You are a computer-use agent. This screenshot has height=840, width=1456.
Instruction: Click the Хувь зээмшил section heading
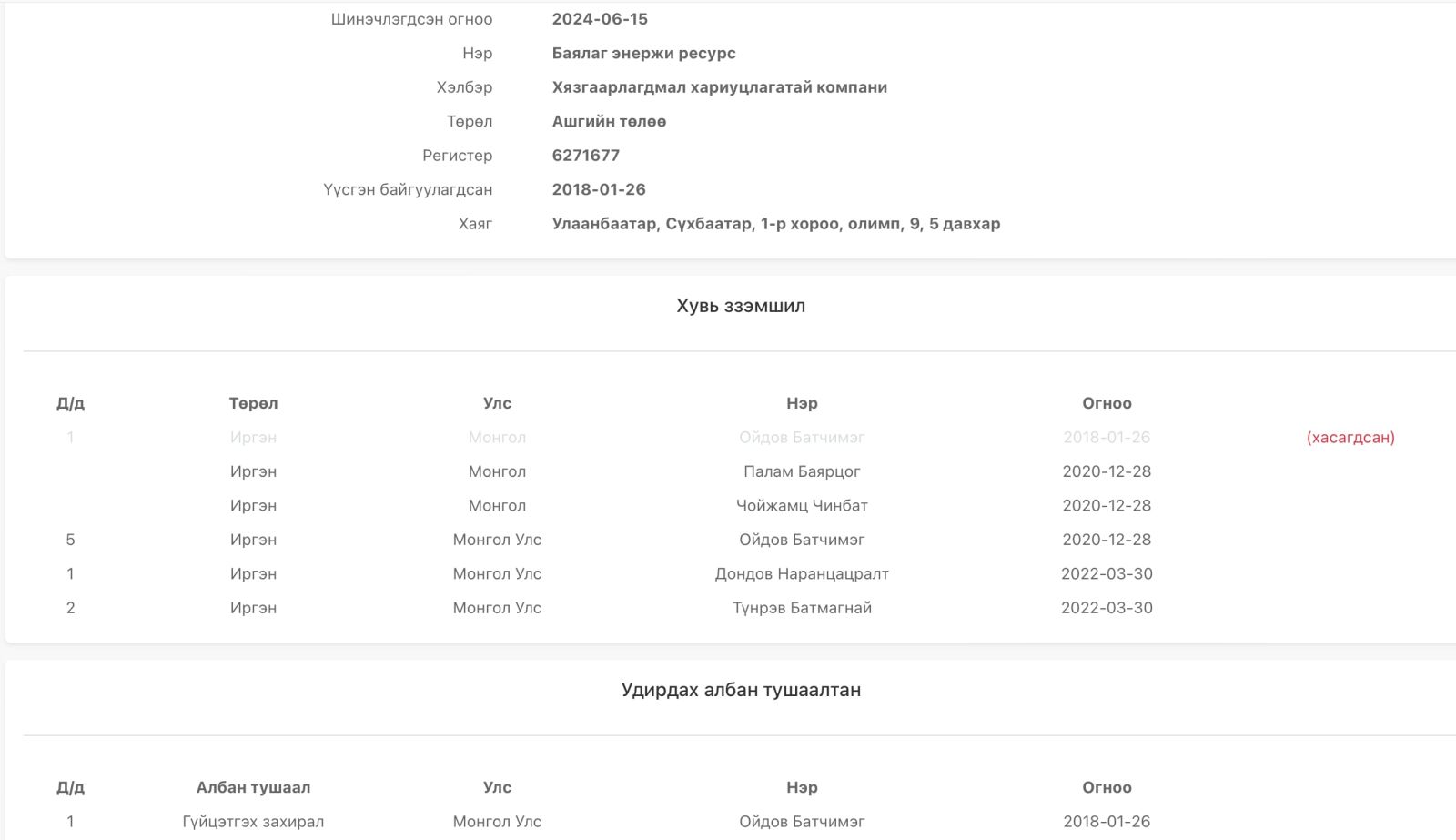pos(740,306)
